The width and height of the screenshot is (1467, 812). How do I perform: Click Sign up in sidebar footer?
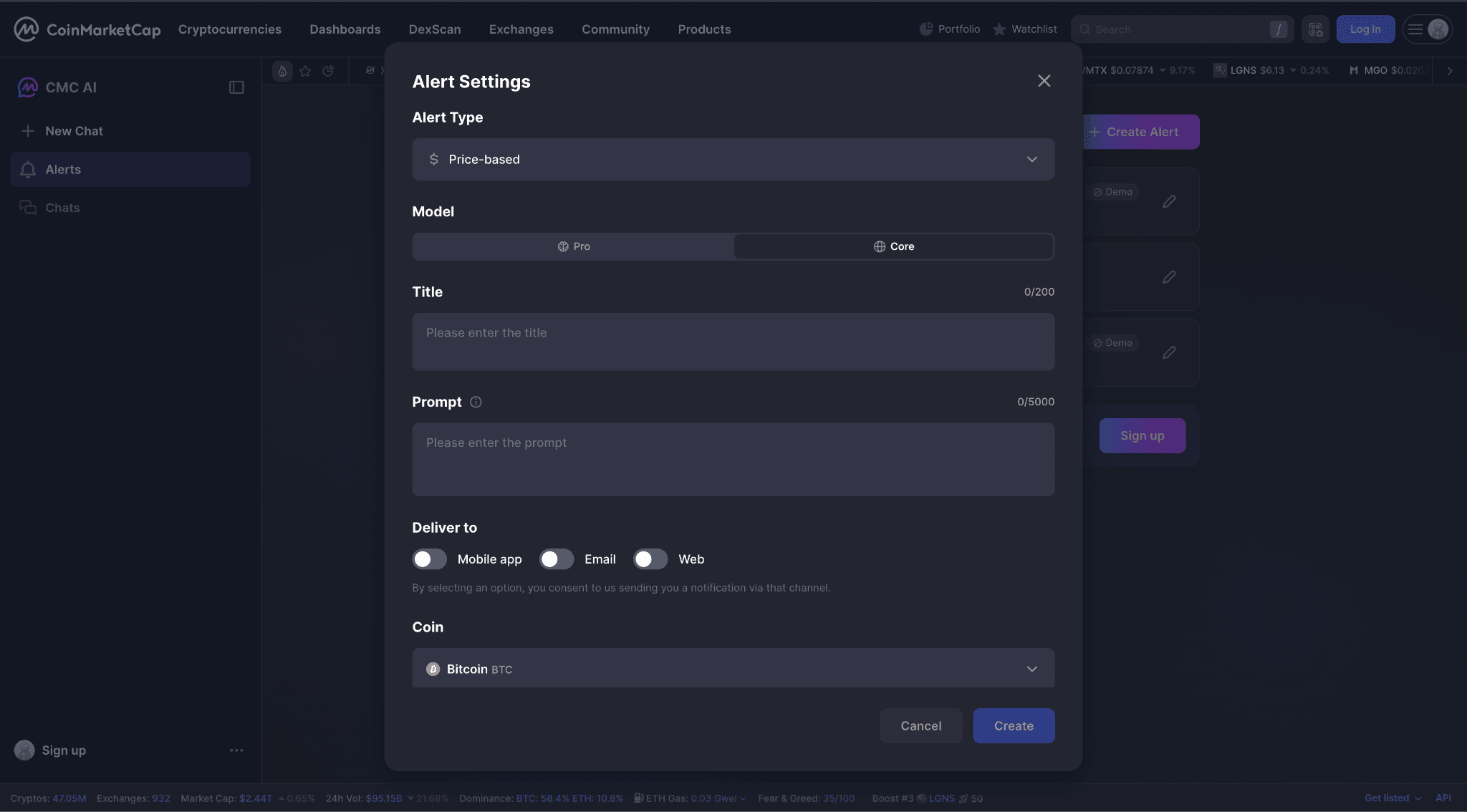[64, 750]
